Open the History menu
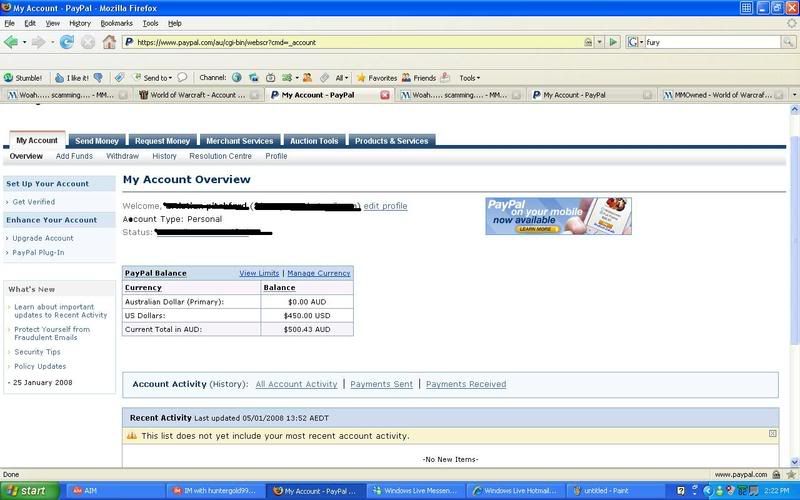The image size is (800, 500). [x=80, y=23]
